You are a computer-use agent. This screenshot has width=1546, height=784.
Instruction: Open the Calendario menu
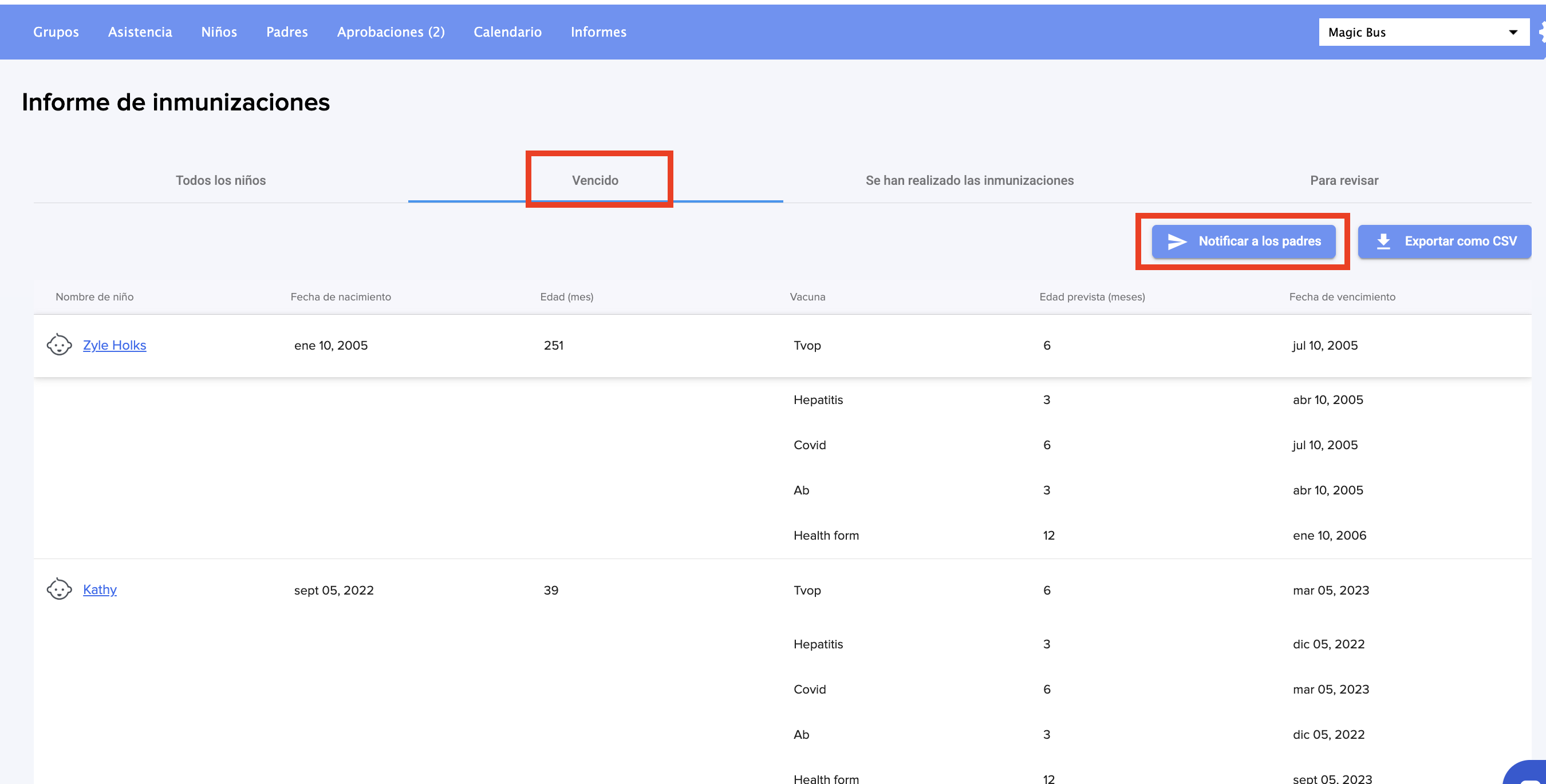pyautogui.click(x=507, y=32)
